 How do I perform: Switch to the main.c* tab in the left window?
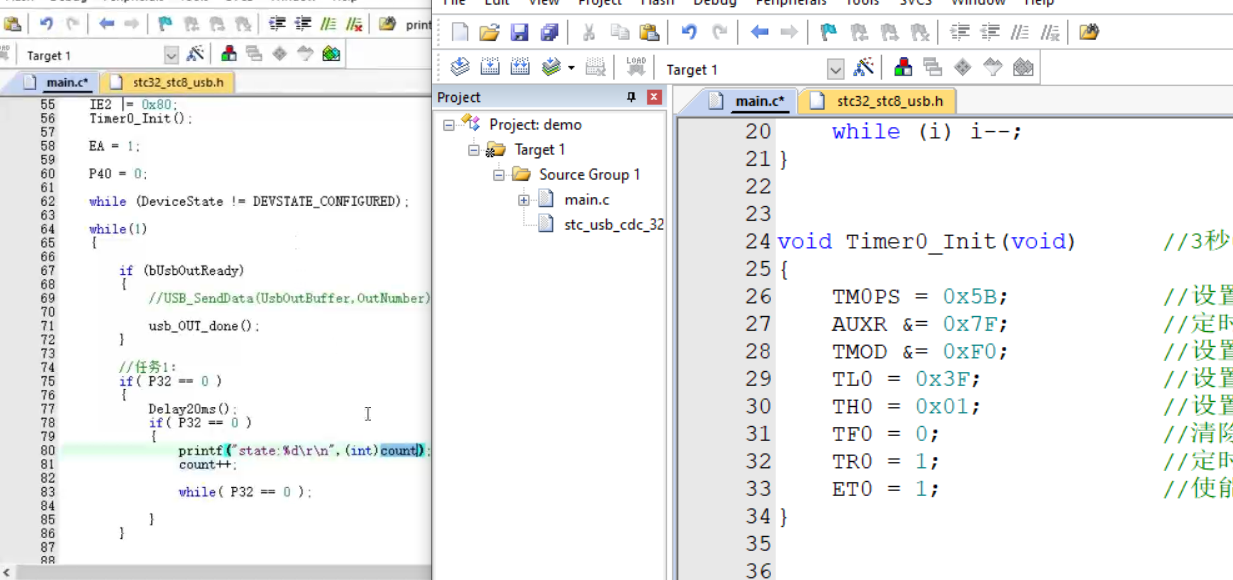(54, 83)
